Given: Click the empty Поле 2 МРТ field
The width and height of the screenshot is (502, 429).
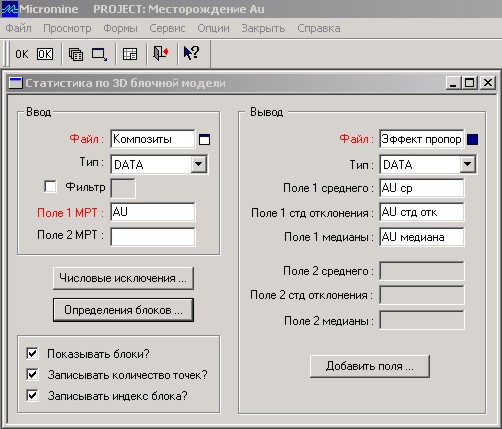Looking at the screenshot, I should (x=153, y=237).
